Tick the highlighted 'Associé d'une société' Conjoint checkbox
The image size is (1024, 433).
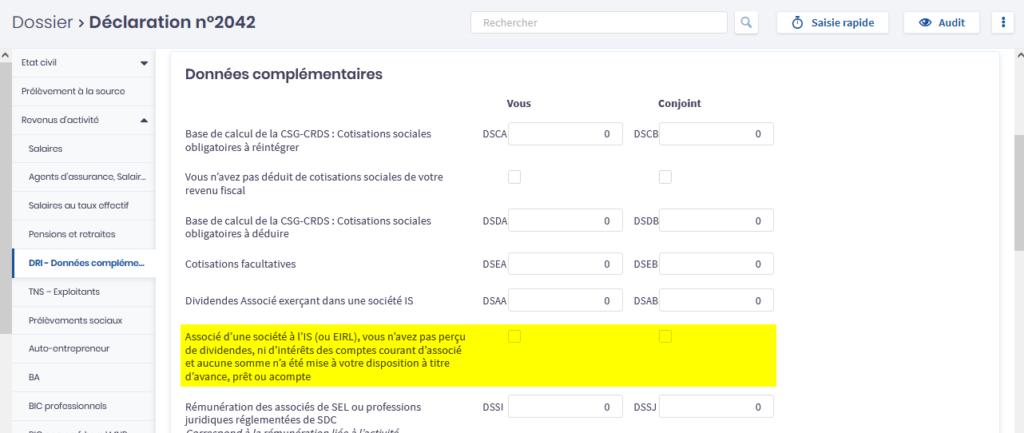[x=665, y=337]
